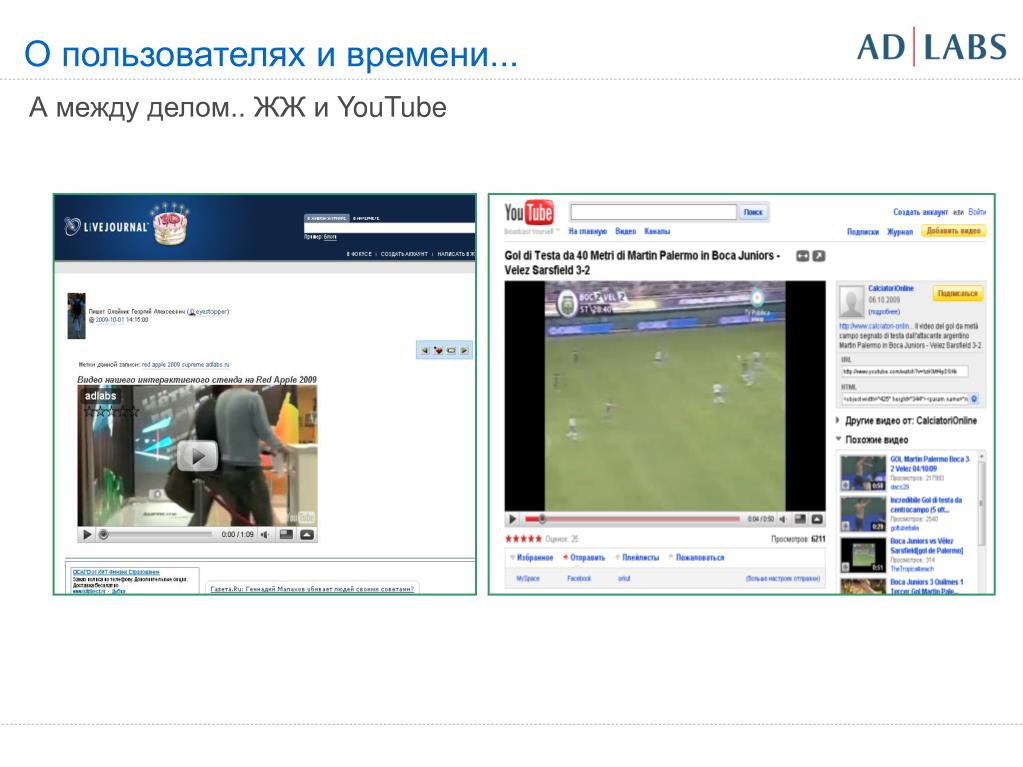Open Boca Juniors vs Vélez Sarsfield related video

coord(926,545)
